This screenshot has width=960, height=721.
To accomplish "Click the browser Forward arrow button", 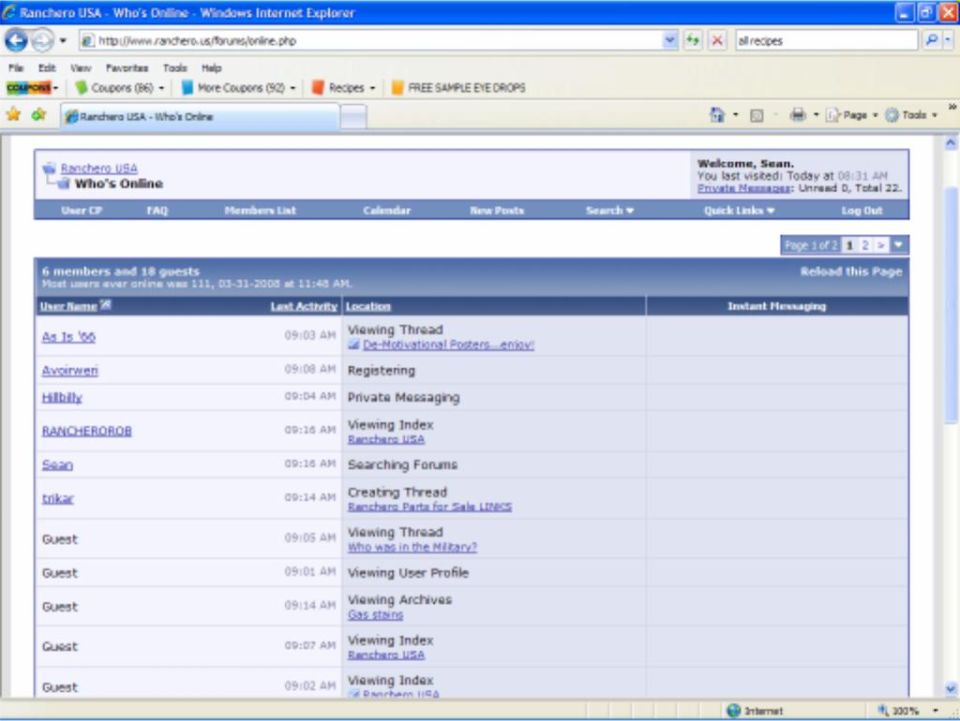I will (x=42, y=40).
